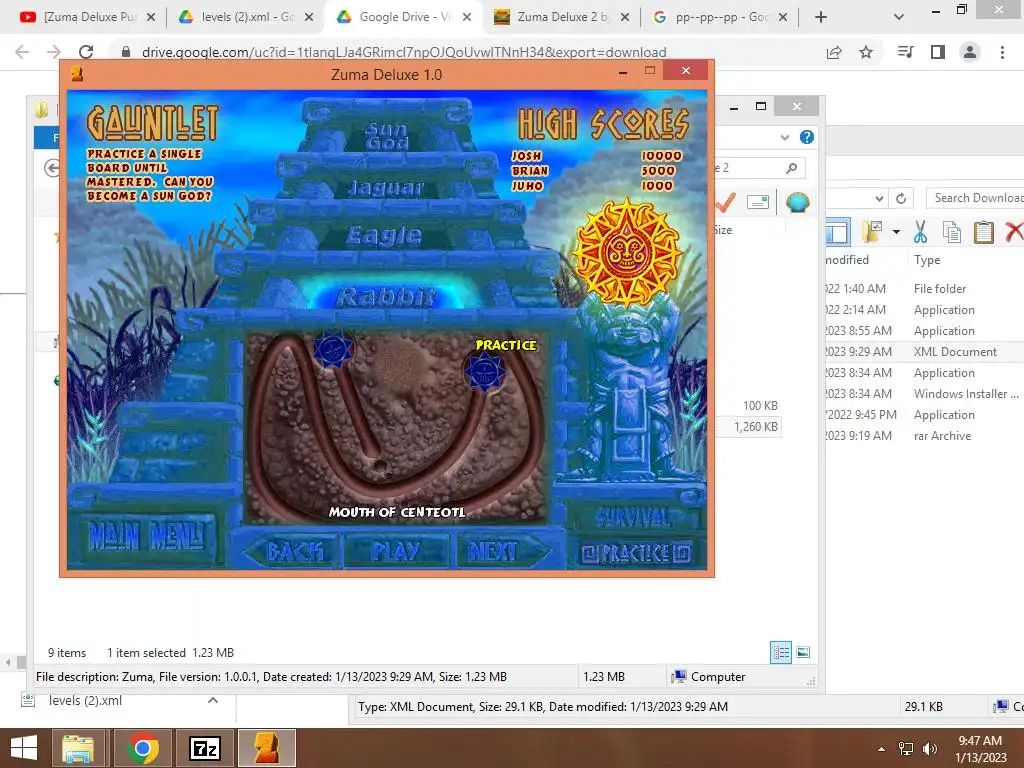
Task: Select the Eagle difficulty level
Action: click(x=384, y=235)
